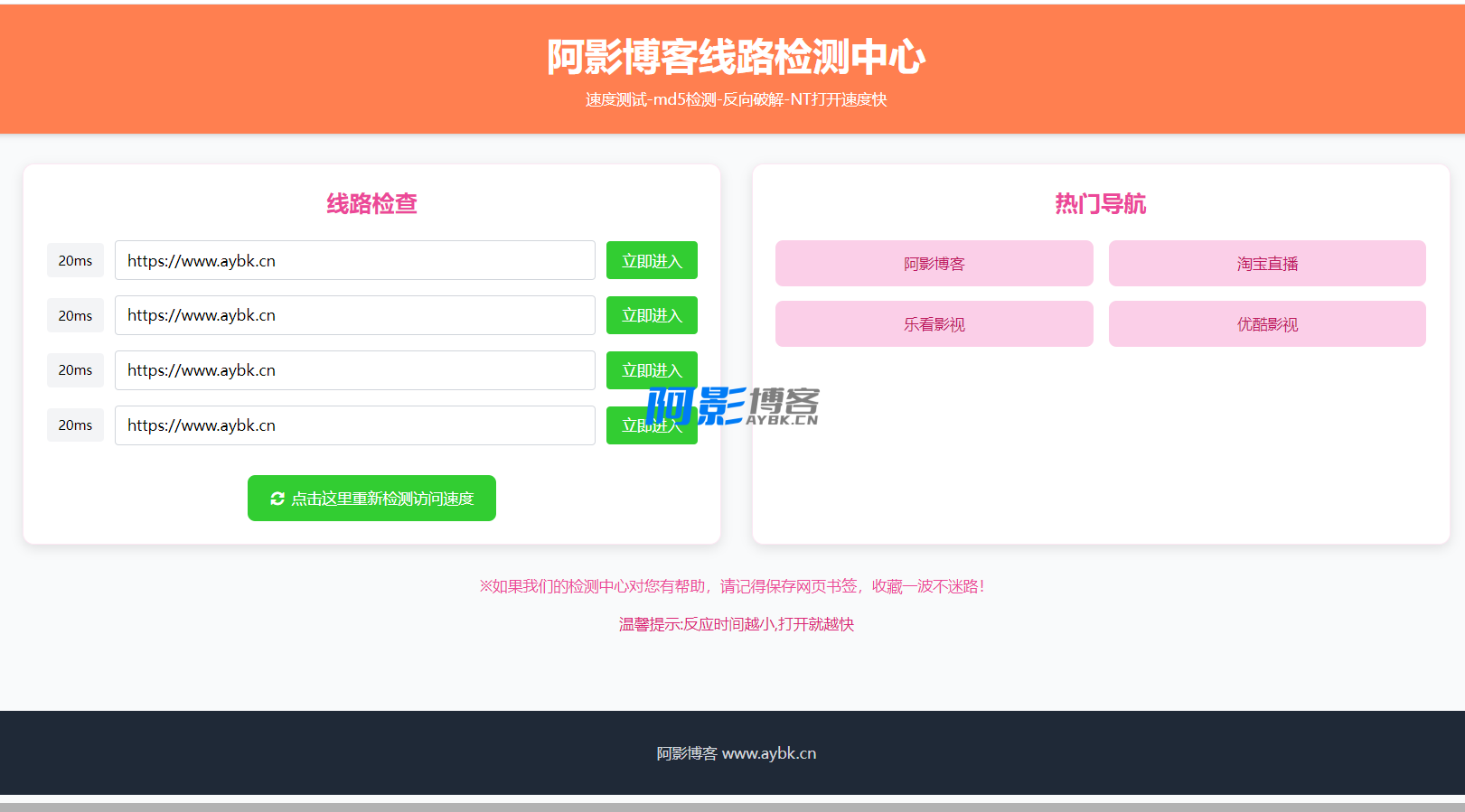Open the 阿影博客 navigation link

pyautogui.click(x=934, y=264)
